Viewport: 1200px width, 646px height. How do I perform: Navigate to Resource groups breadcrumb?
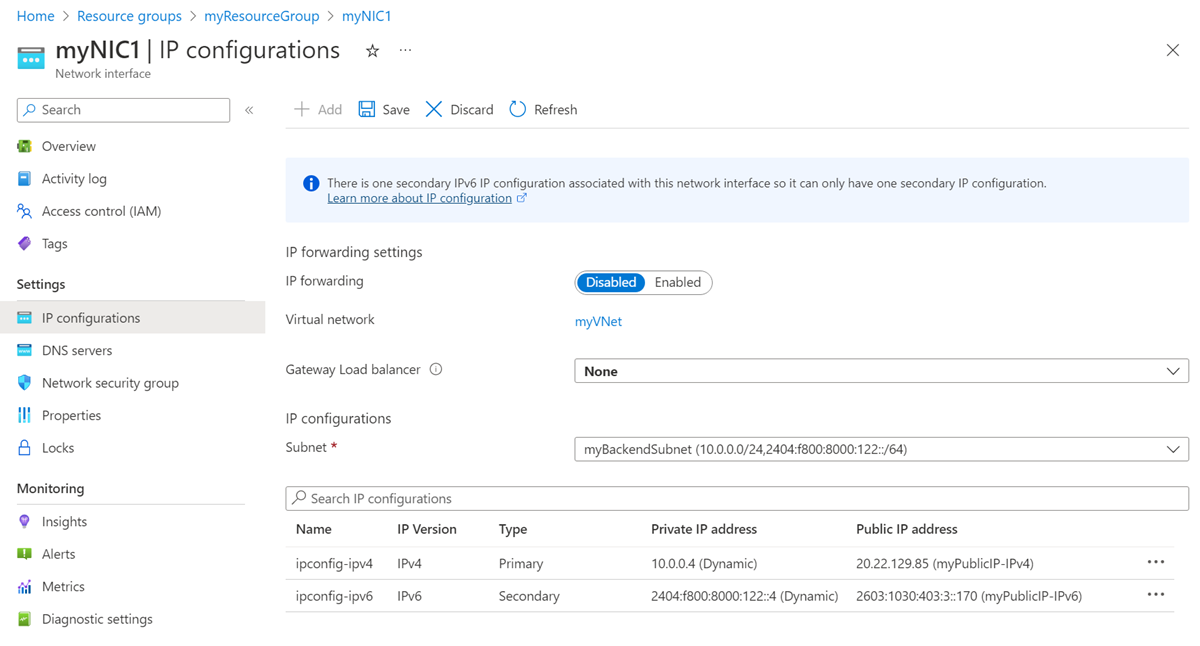(129, 16)
